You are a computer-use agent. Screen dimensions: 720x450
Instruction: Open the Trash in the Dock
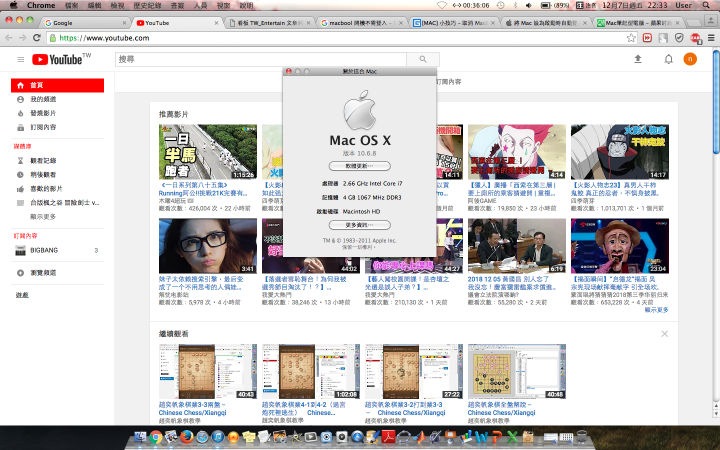click(x=582, y=437)
